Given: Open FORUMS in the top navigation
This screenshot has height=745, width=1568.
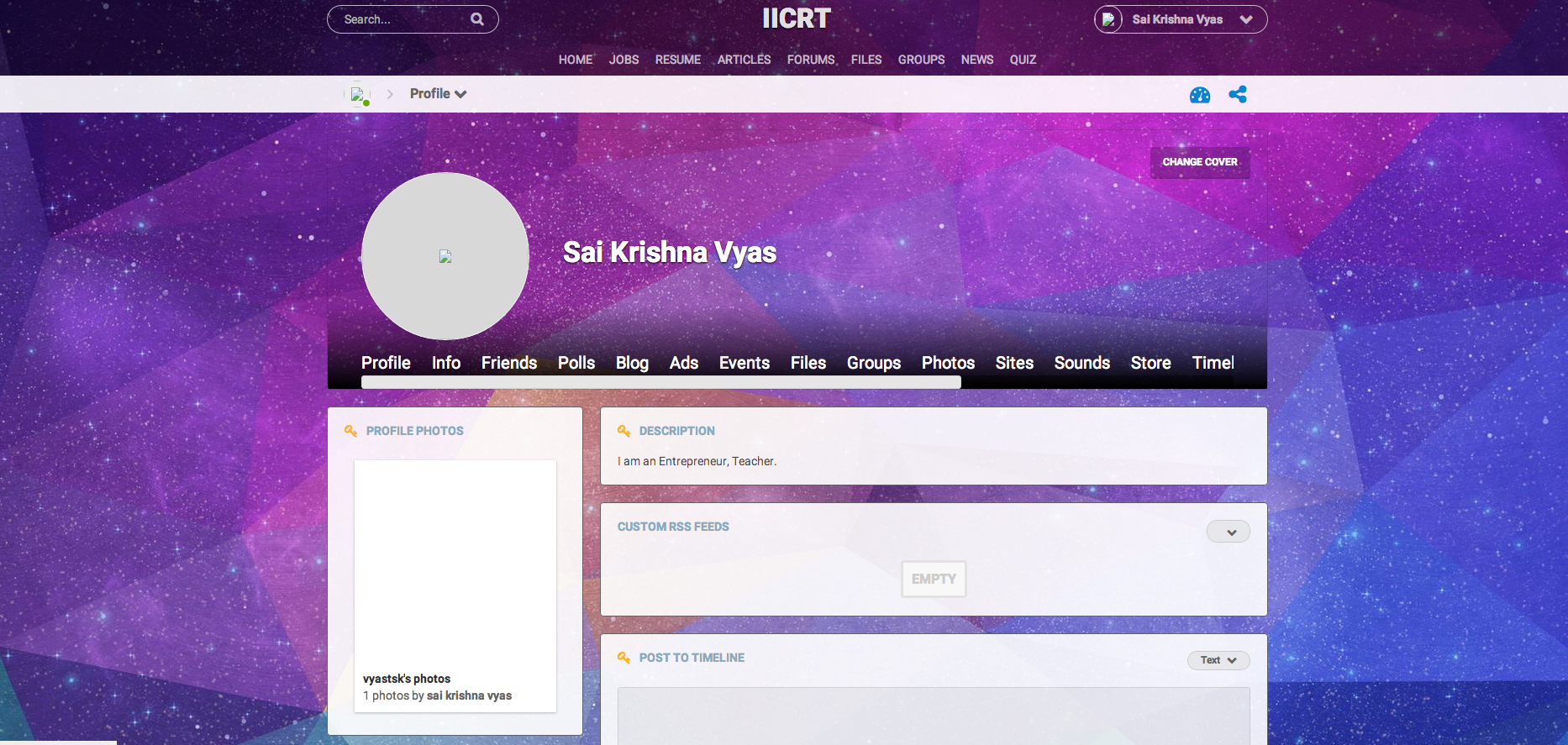Looking at the screenshot, I should [x=811, y=60].
